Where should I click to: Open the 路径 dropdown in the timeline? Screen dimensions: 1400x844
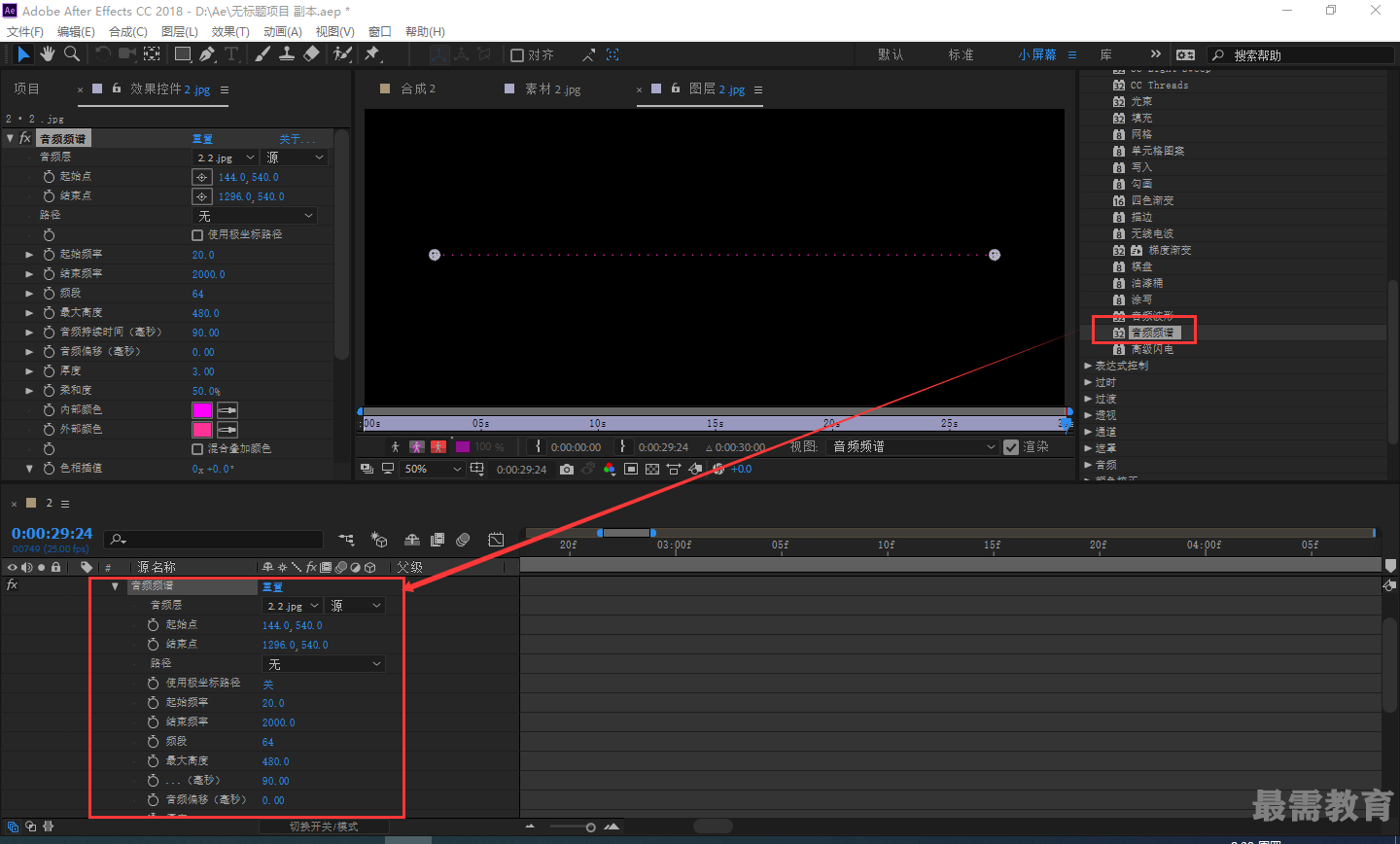click(324, 664)
